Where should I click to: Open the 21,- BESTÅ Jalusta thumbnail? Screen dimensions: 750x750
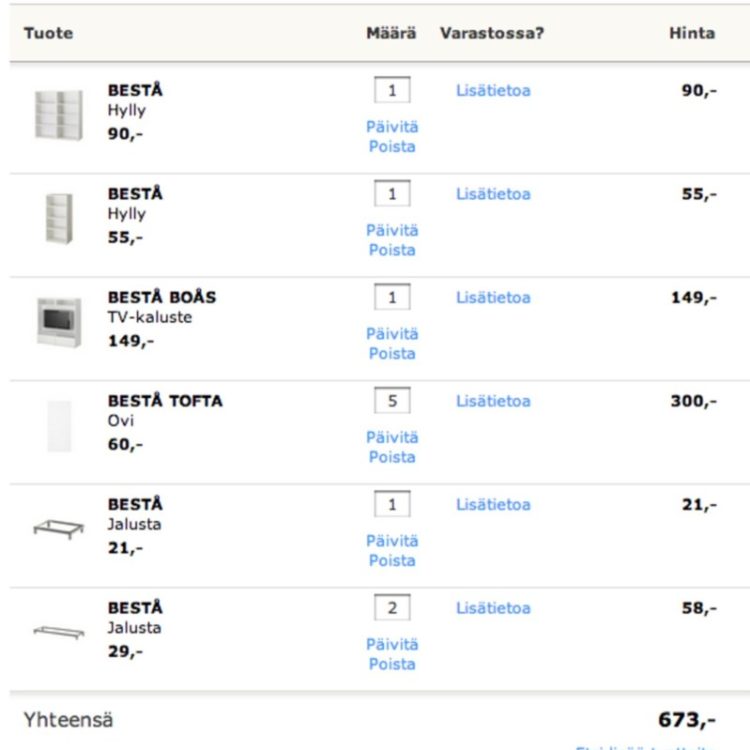click(x=59, y=529)
